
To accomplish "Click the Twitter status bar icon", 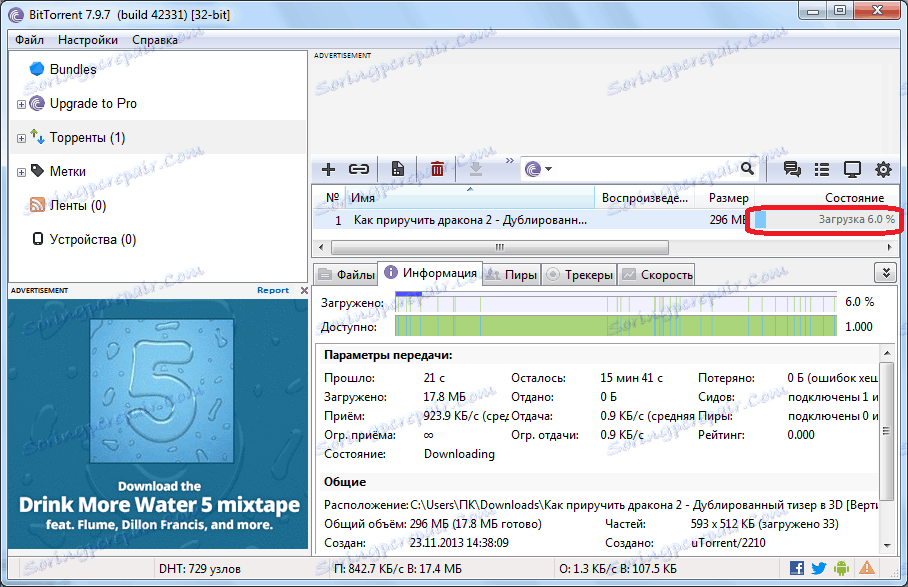I will click(819, 568).
